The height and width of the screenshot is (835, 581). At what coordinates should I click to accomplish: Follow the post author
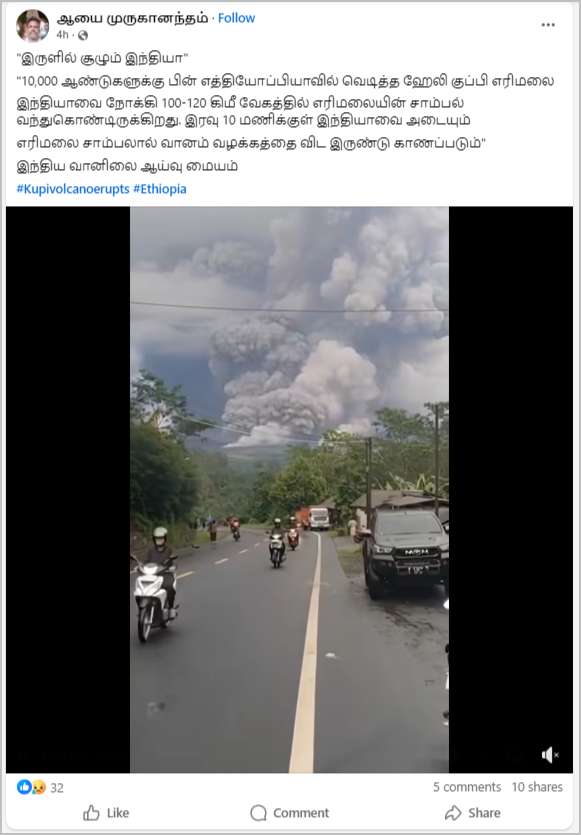[236, 18]
